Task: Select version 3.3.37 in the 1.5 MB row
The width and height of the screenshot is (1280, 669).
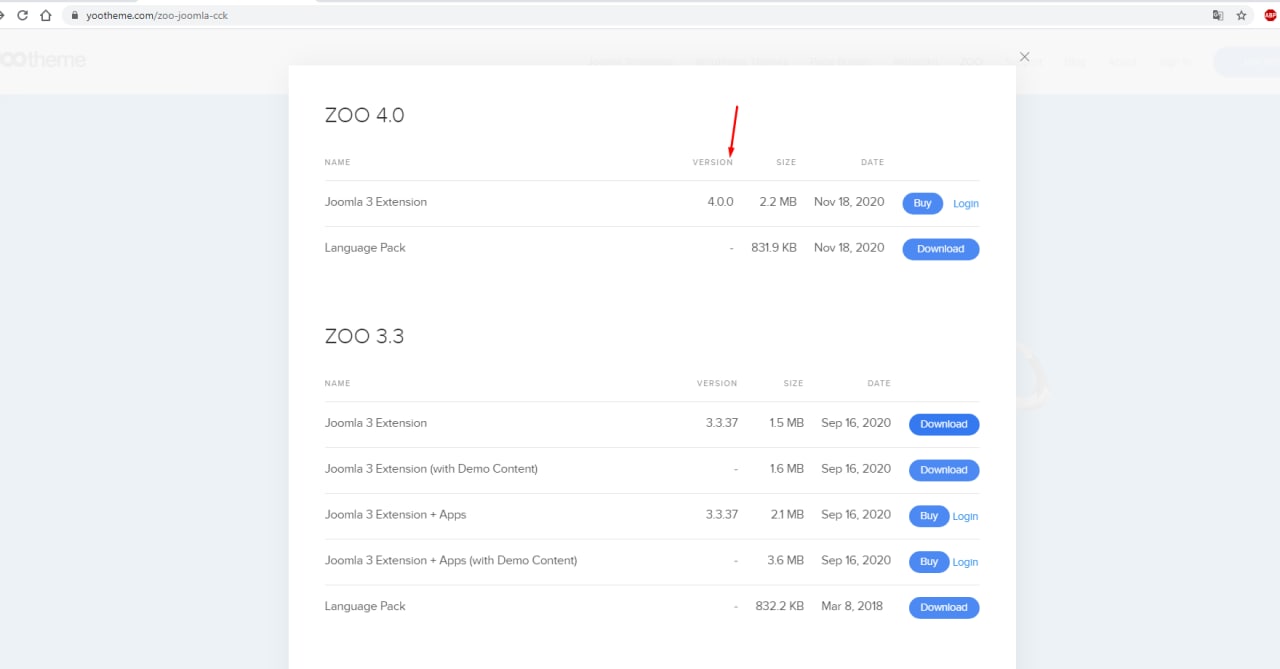Action: pyautogui.click(x=722, y=423)
